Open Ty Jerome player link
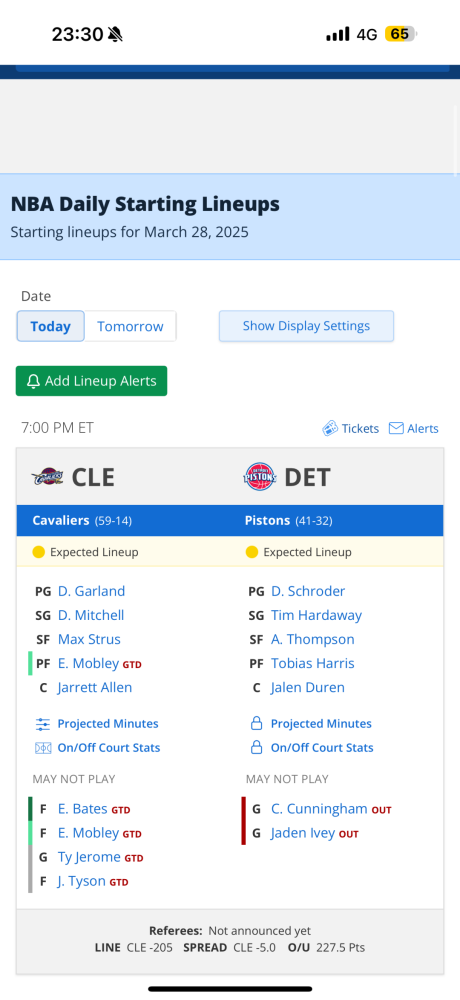Image resolution: width=460 pixels, height=1000 pixels. [x=89, y=857]
